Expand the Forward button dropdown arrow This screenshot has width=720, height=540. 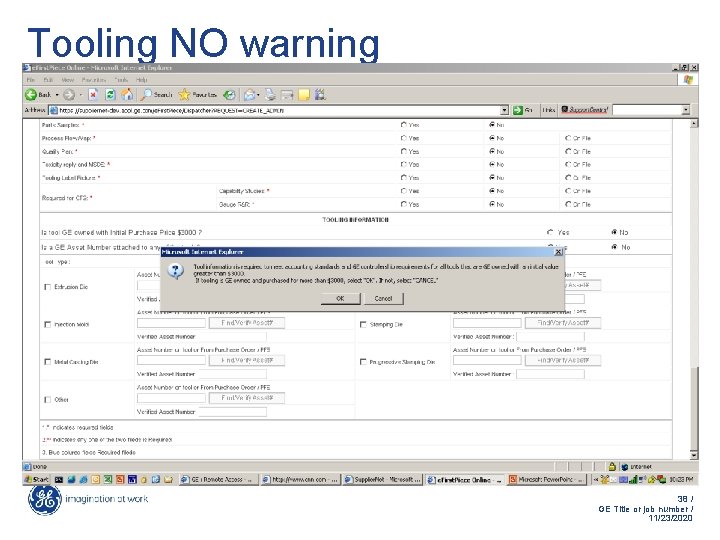80,95
